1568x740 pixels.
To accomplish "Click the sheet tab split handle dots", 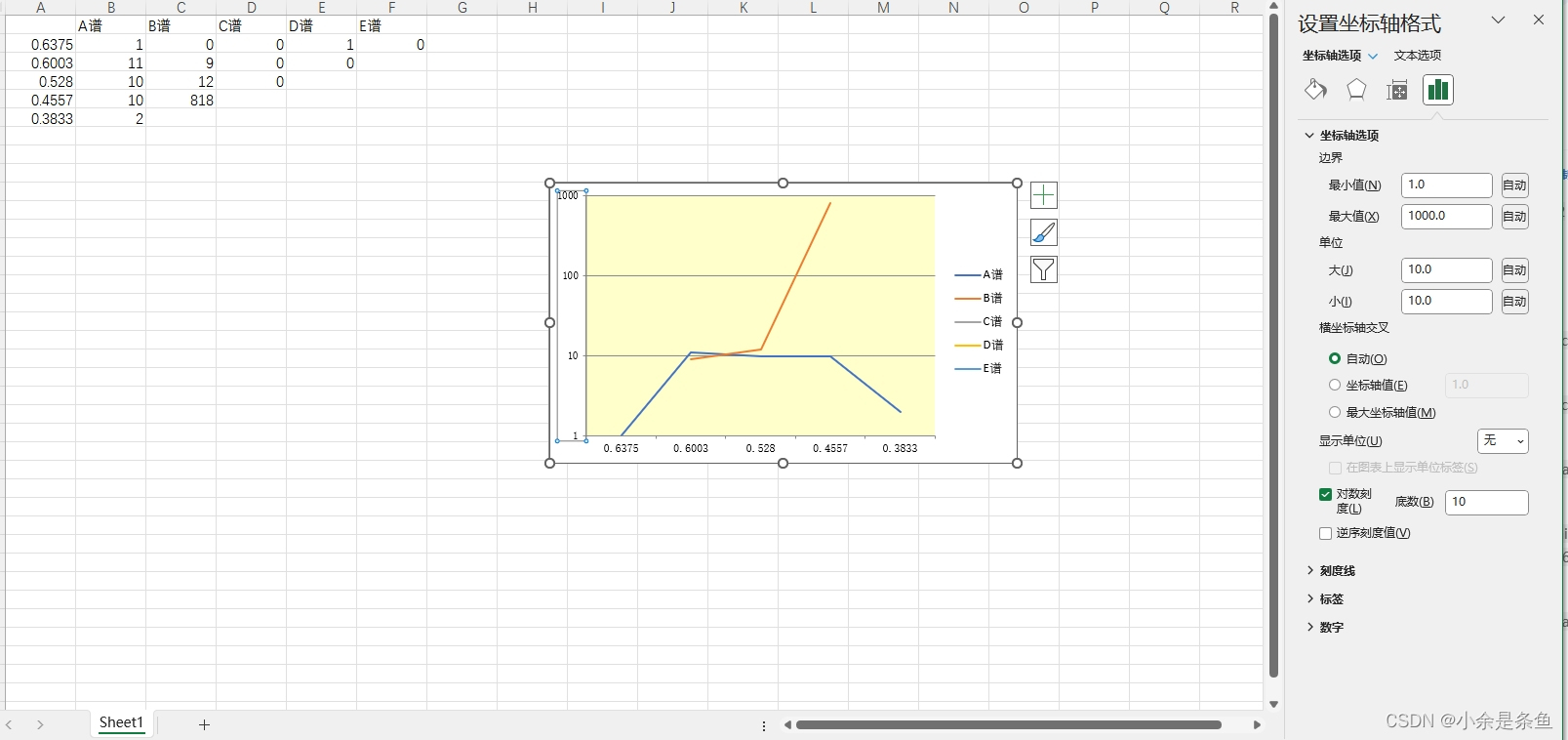I will [x=764, y=725].
